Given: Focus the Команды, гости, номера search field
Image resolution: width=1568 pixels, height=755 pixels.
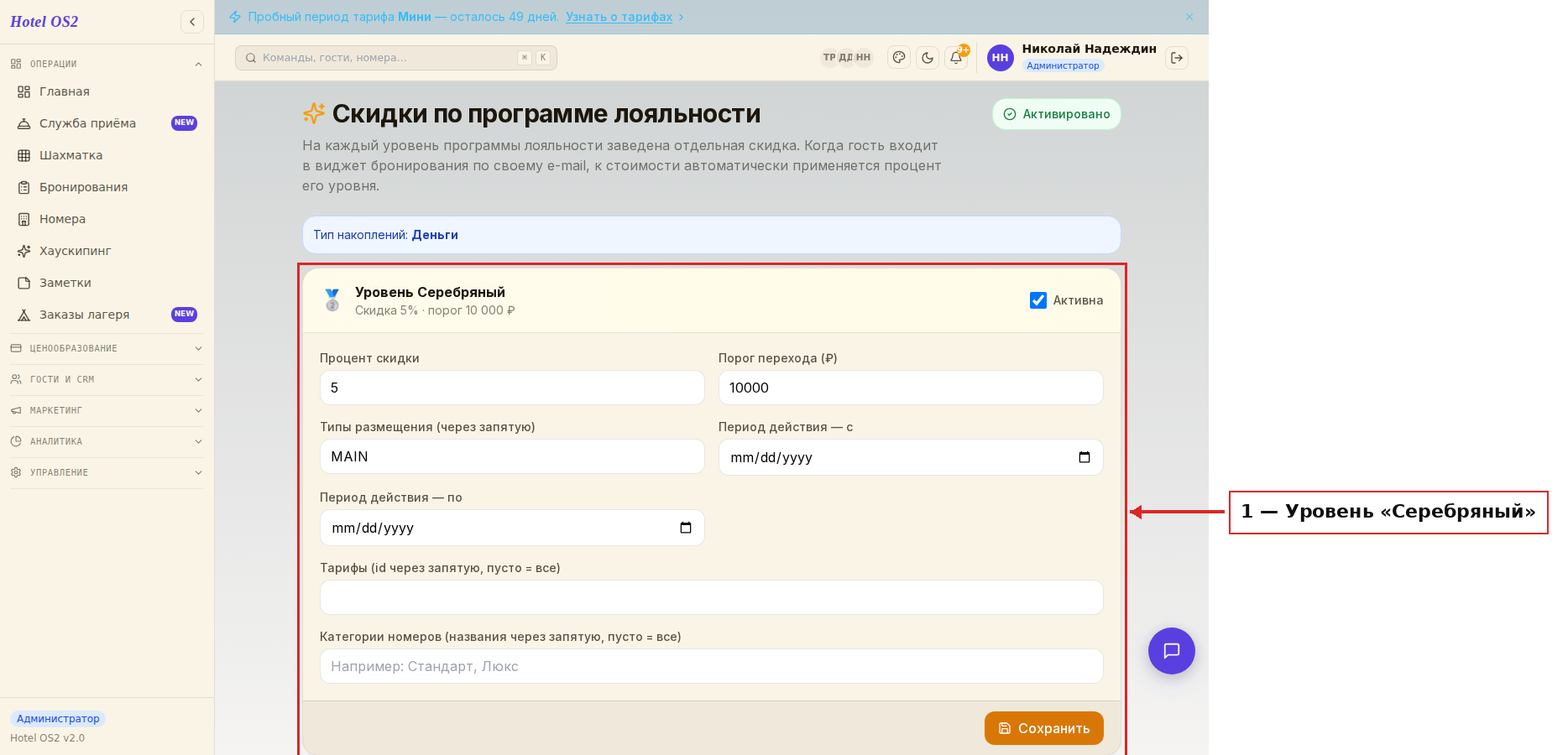Looking at the screenshot, I should click(x=396, y=58).
